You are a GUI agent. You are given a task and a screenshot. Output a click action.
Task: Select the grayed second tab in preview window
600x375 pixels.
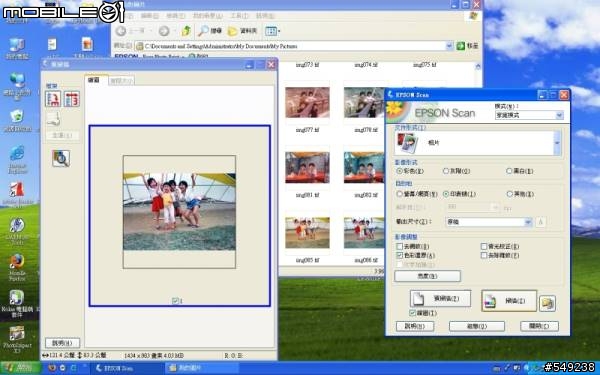121,81
